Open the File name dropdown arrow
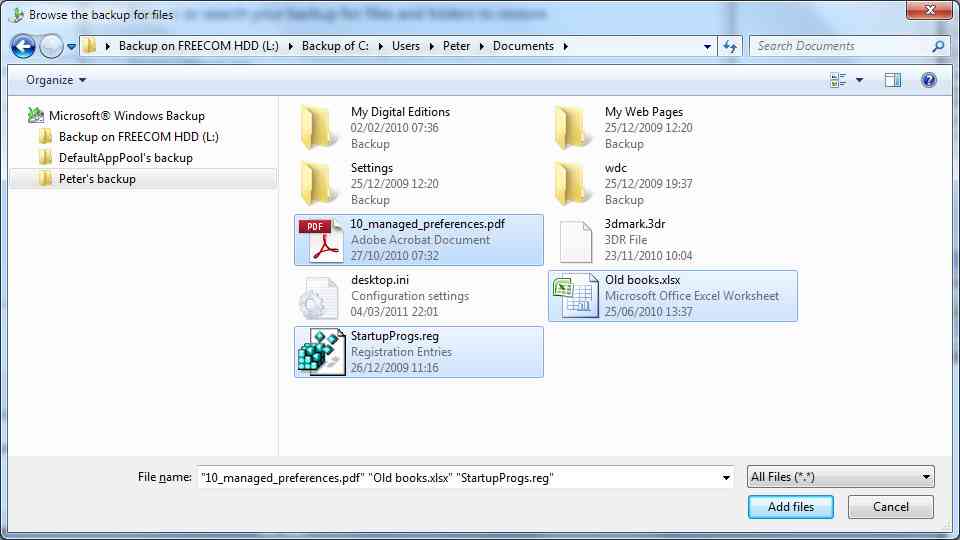 [x=726, y=478]
